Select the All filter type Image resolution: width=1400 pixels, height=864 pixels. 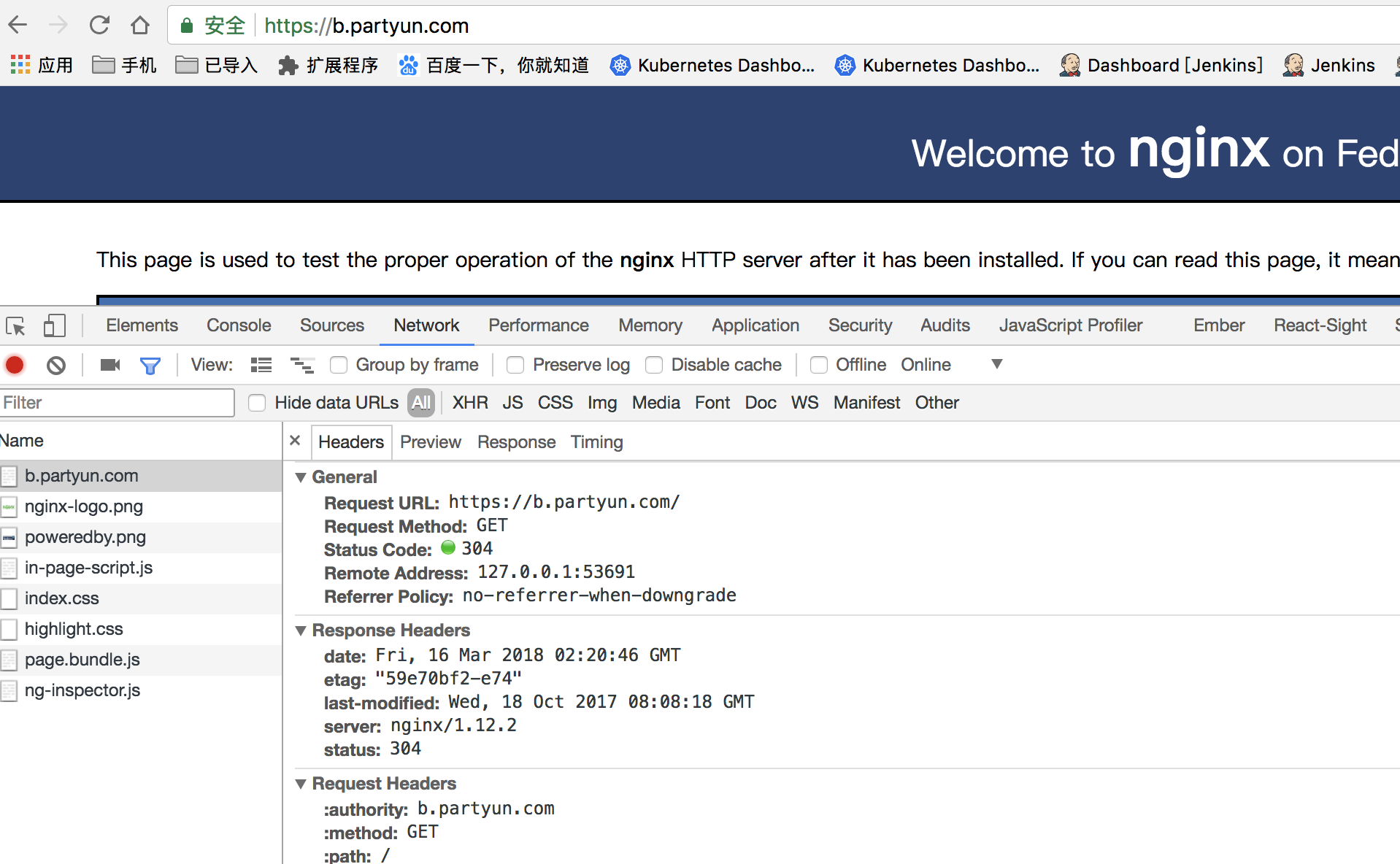[421, 403]
